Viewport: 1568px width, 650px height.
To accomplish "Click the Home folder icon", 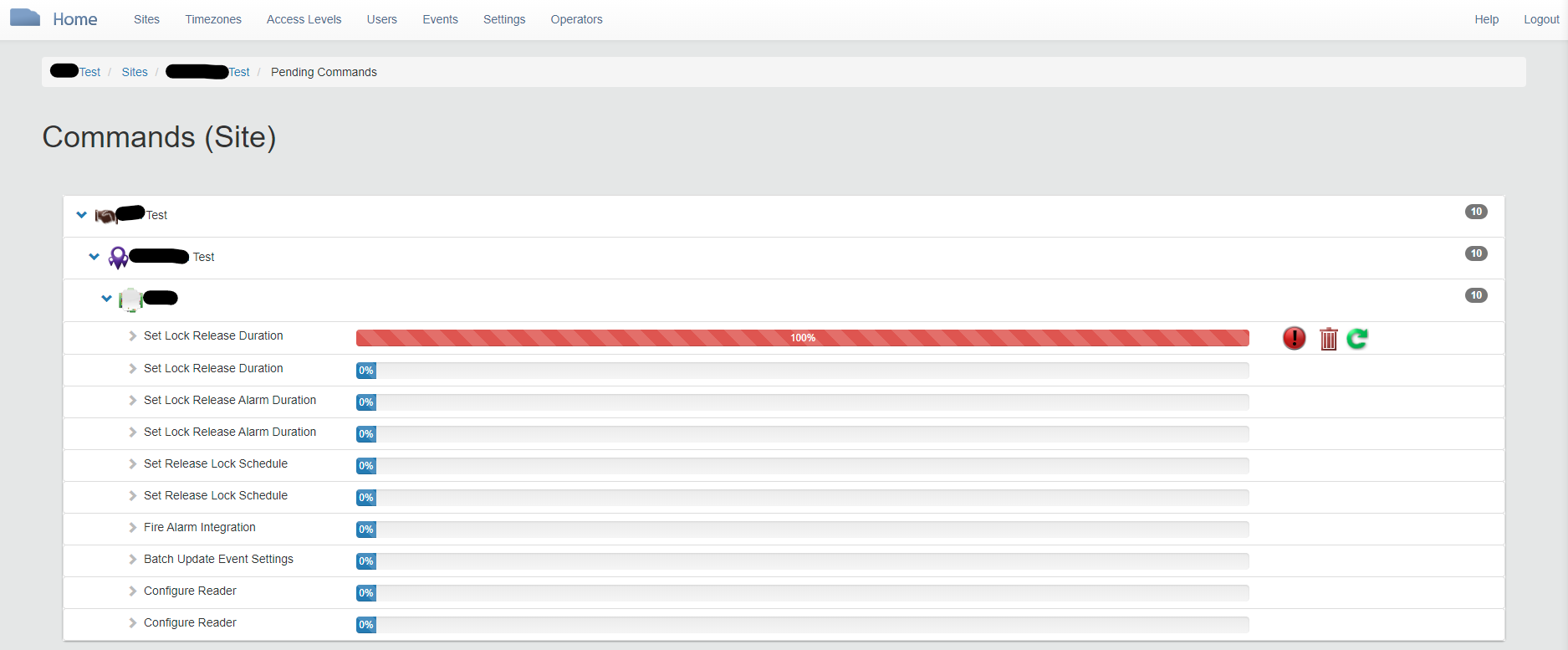I will [25, 18].
